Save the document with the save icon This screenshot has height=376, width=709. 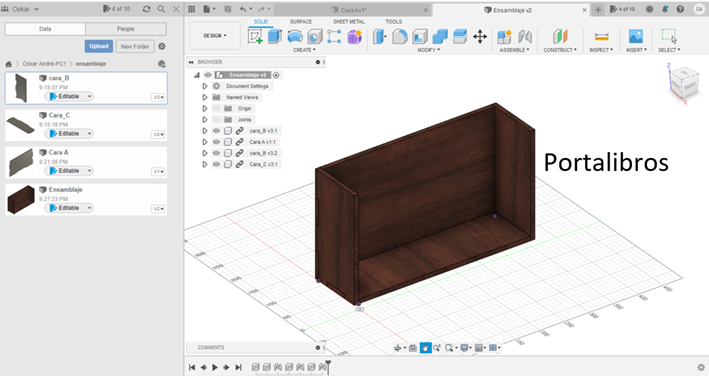pyautogui.click(x=227, y=9)
